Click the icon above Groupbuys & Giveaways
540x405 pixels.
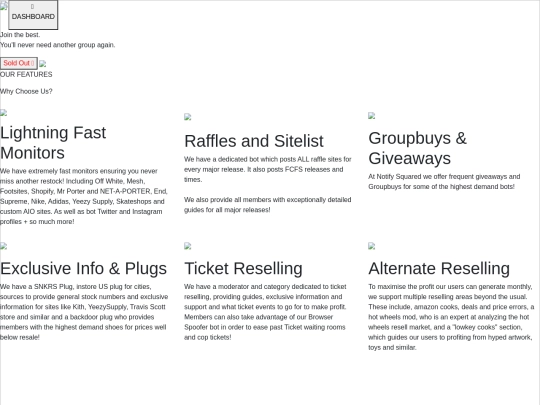[x=372, y=116]
